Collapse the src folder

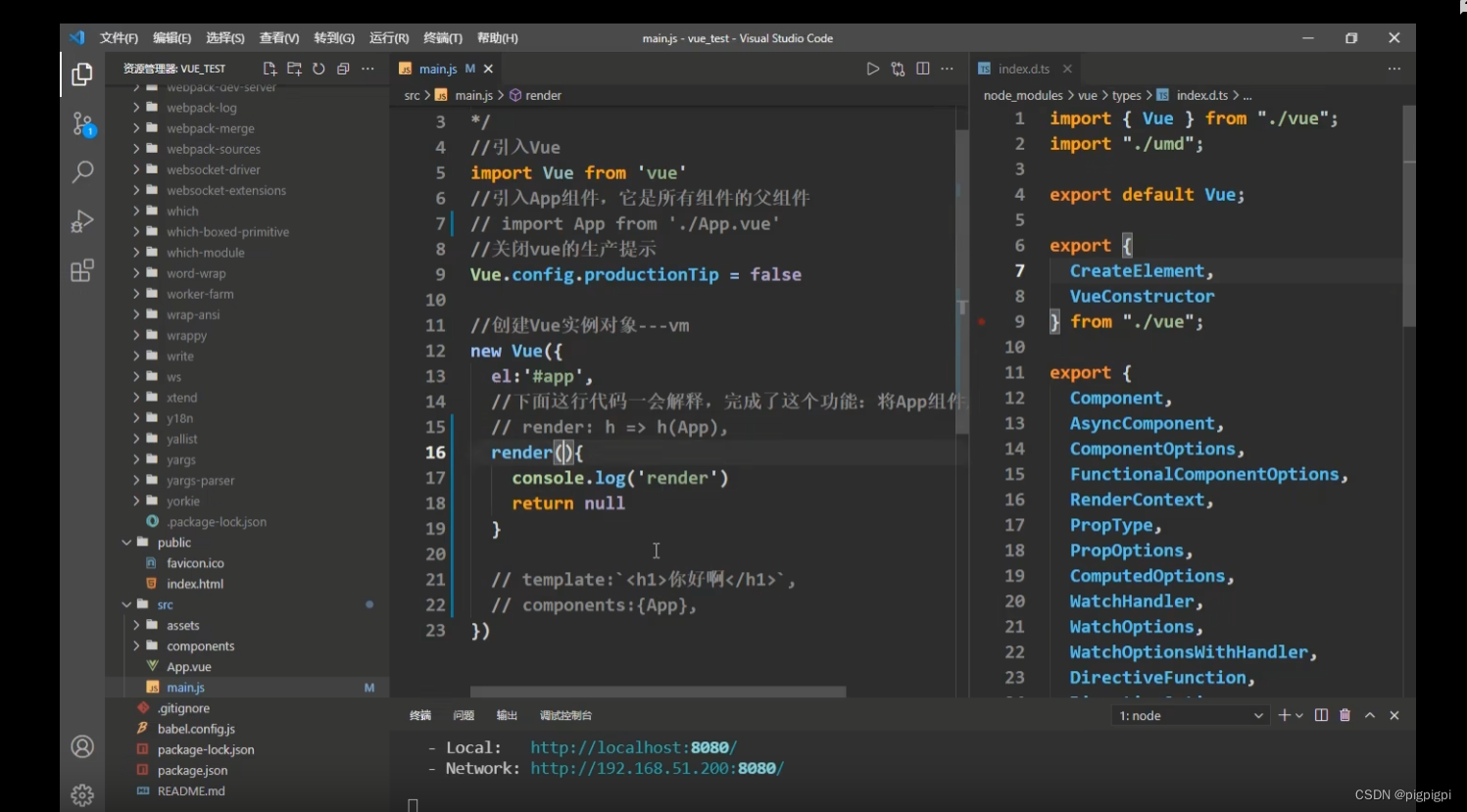tap(126, 604)
